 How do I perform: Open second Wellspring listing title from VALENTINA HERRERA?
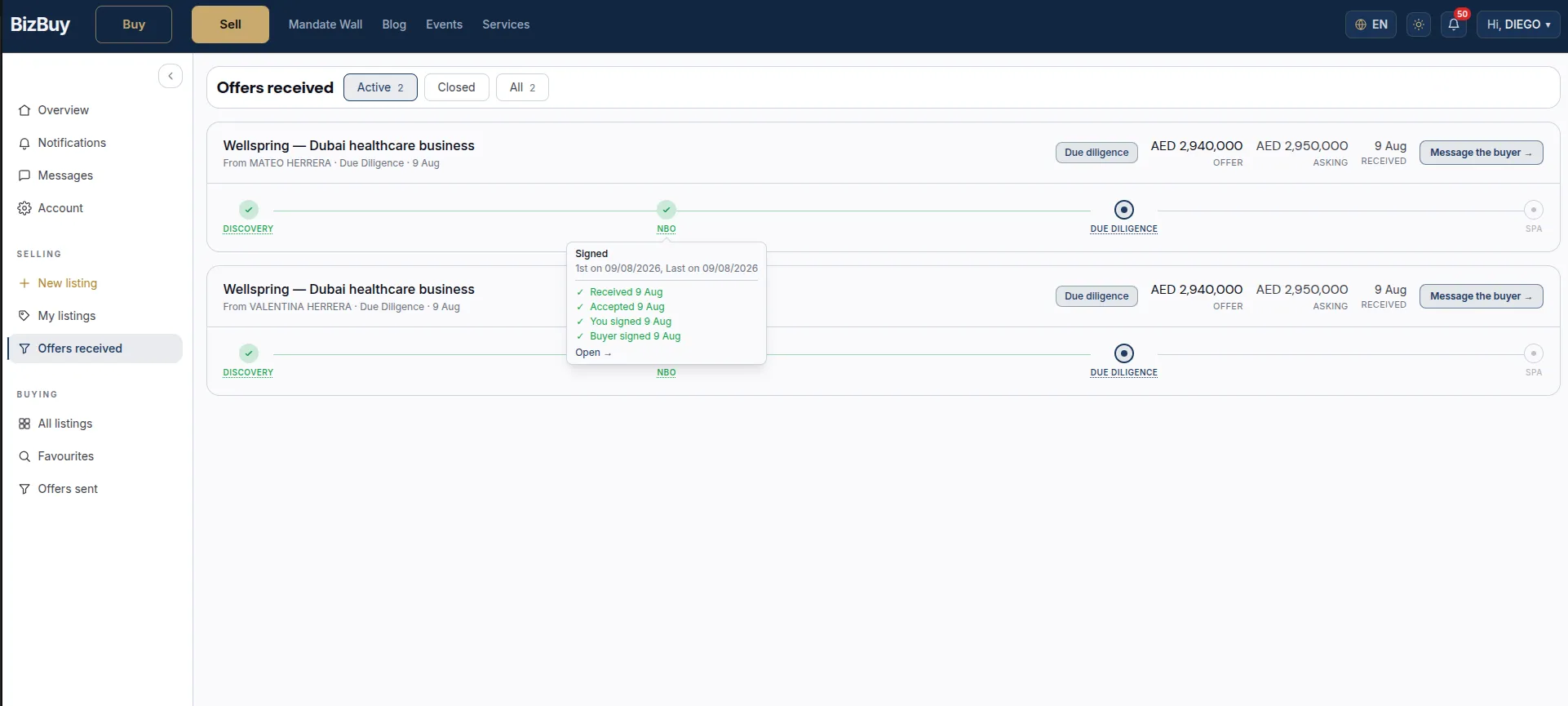coord(348,289)
